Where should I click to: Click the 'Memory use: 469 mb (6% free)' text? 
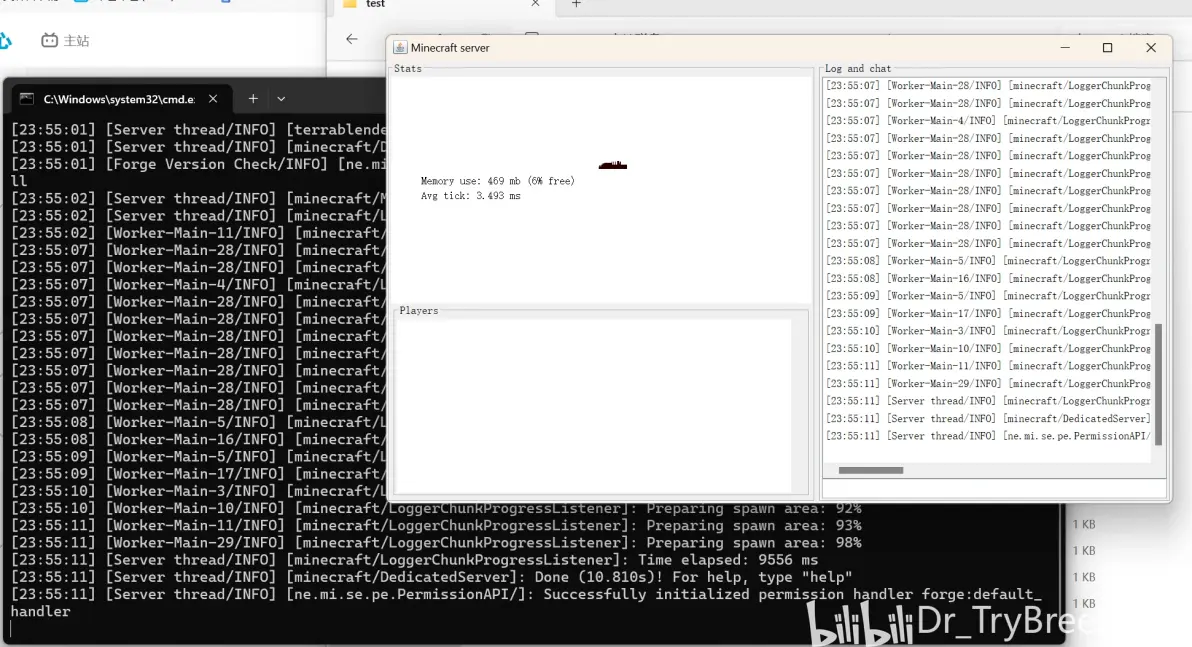pos(498,181)
